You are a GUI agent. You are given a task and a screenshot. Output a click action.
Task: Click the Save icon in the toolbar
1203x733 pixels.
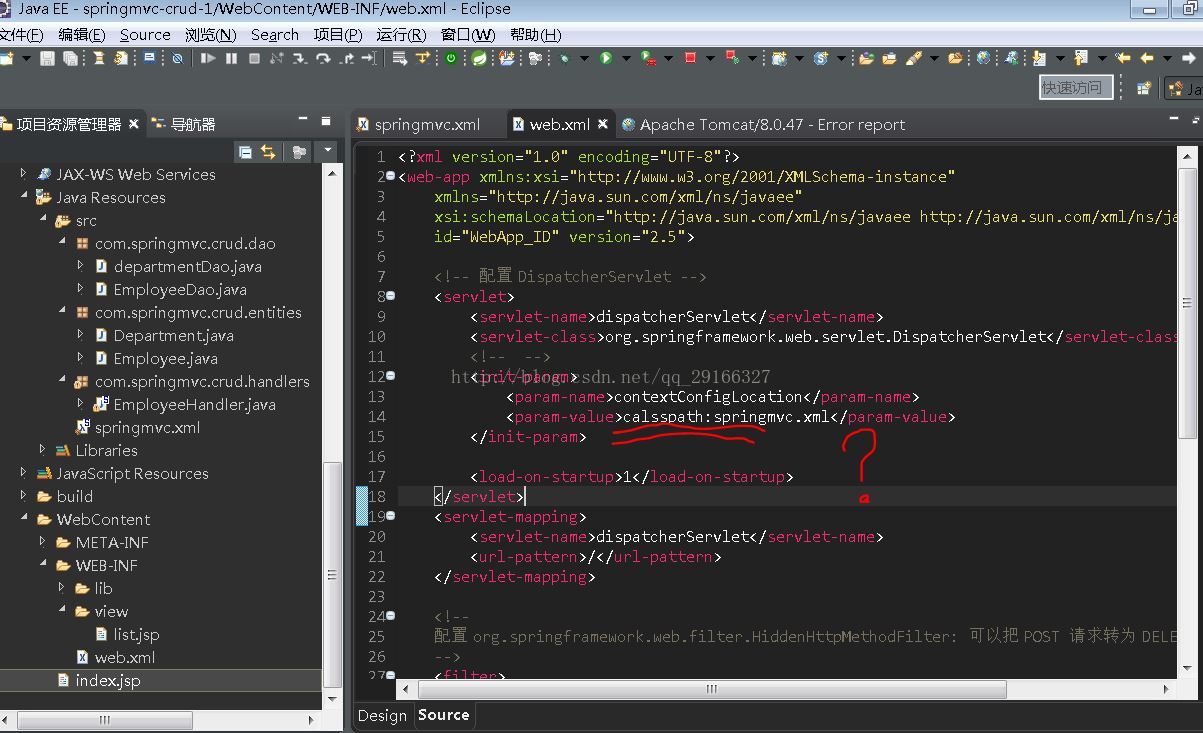47,59
